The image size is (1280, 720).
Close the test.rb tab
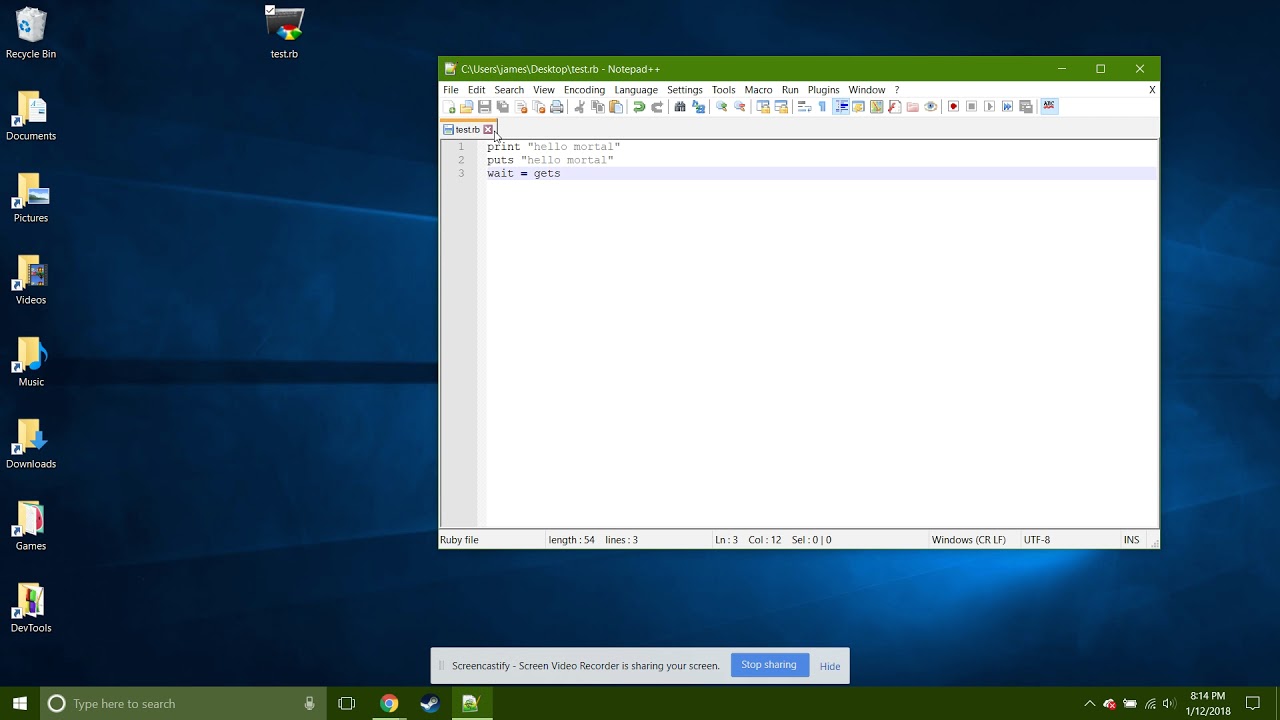point(488,130)
